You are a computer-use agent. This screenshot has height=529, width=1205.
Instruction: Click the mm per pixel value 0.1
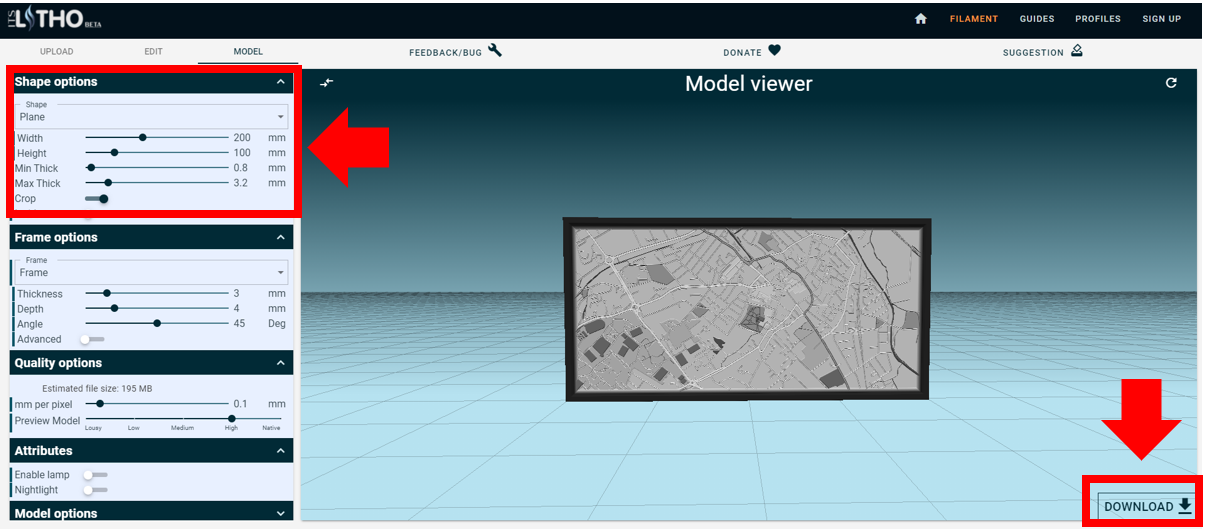click(x=241, y=404)
